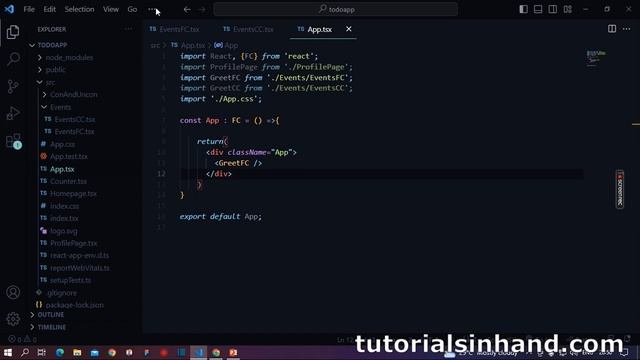
Task: Open File Explorer from the taskbar
Action: click(77, 352)
